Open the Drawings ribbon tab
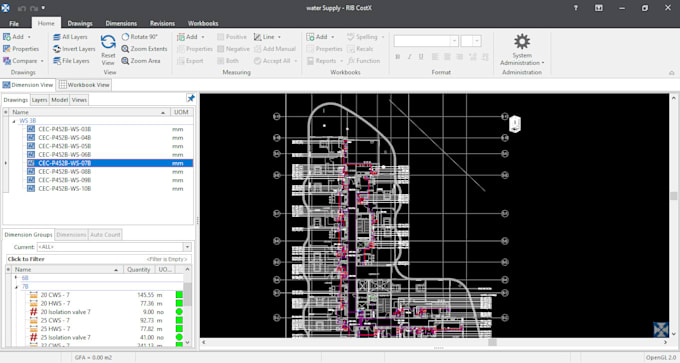This screenshot has height=363, width=680. (x=80, y=23)
